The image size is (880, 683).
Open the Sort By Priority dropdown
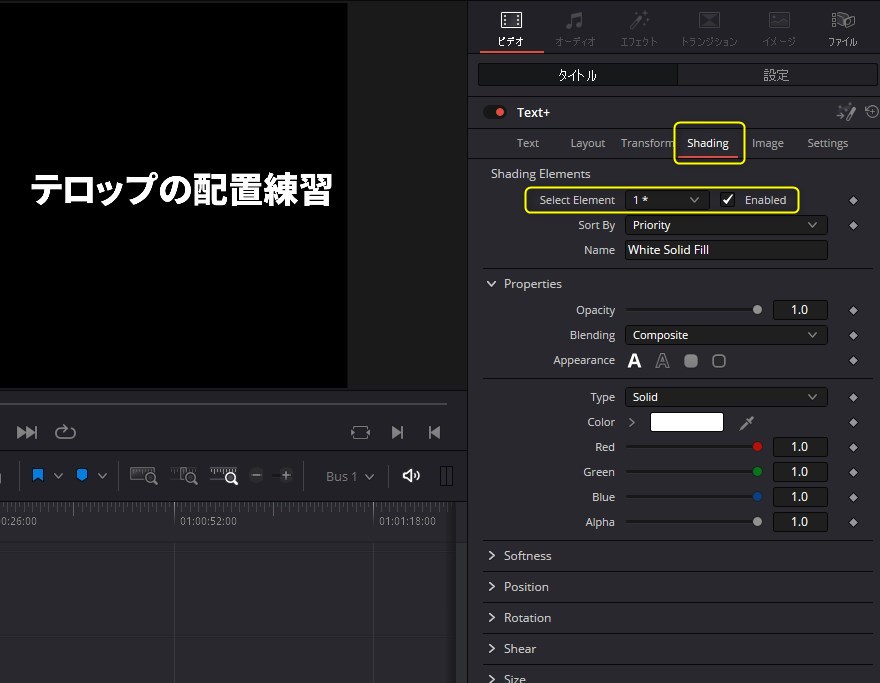[x=726, y=225]
